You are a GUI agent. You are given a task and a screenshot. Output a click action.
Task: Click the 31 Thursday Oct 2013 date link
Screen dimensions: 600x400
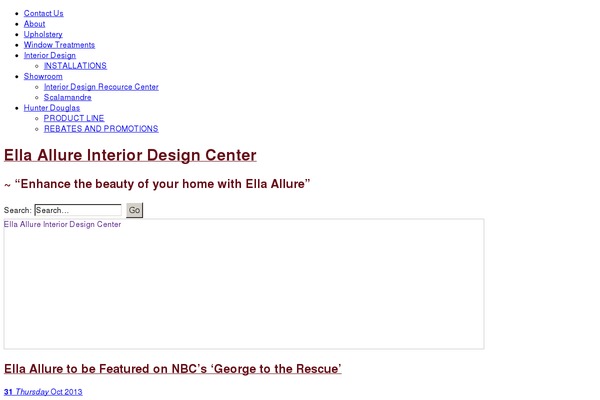click(x=43, y=392)
